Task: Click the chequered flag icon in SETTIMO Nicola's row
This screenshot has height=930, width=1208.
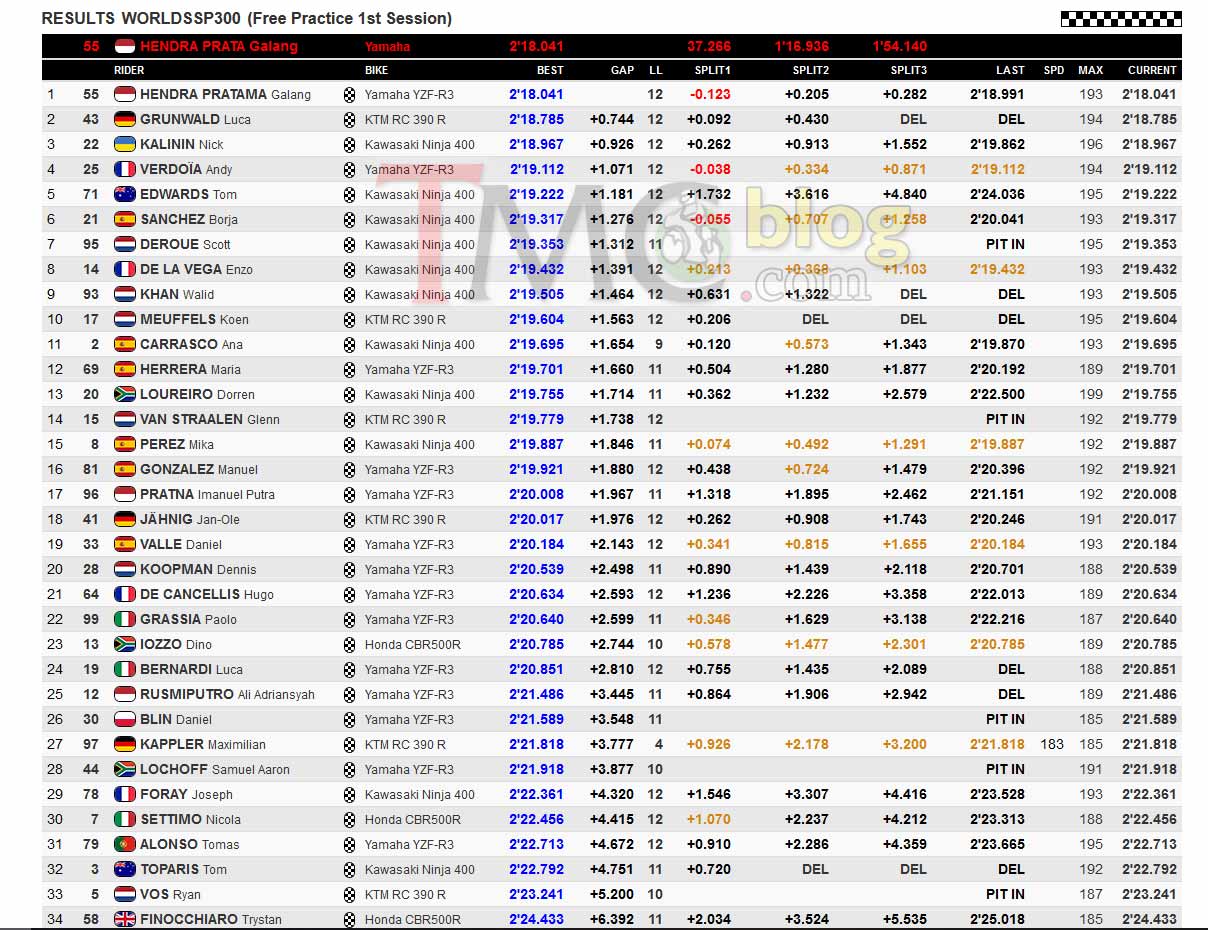Action: click(349, 819)
